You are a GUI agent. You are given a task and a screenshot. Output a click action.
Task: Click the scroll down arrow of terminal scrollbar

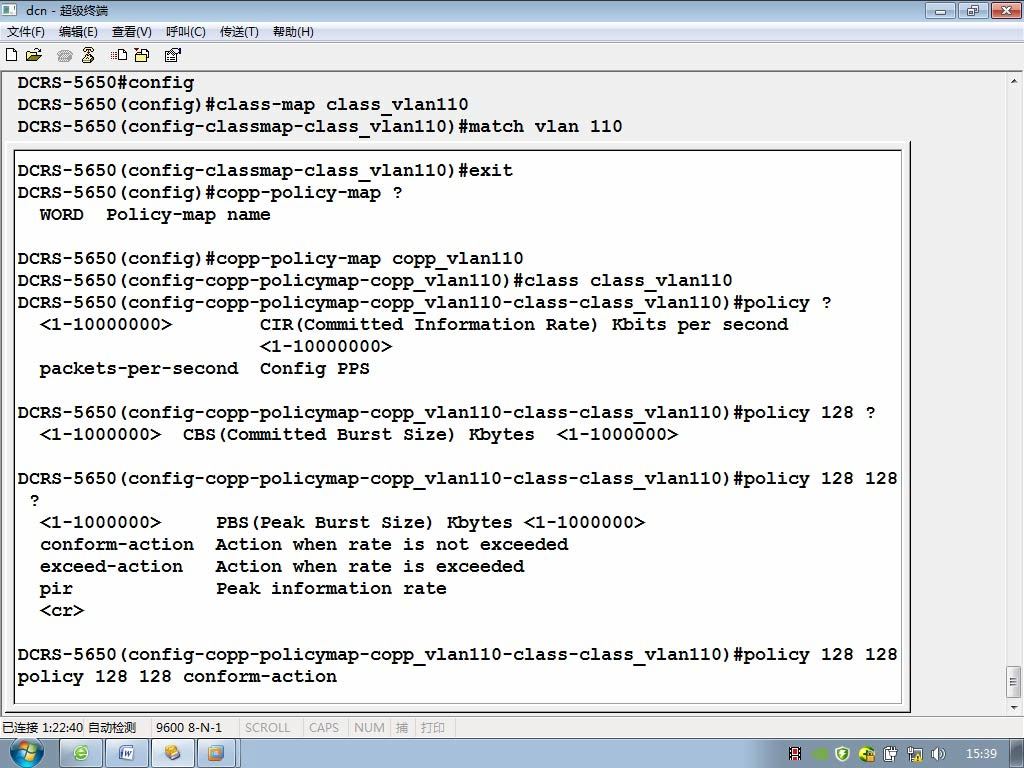click(x=1014, y=707)
